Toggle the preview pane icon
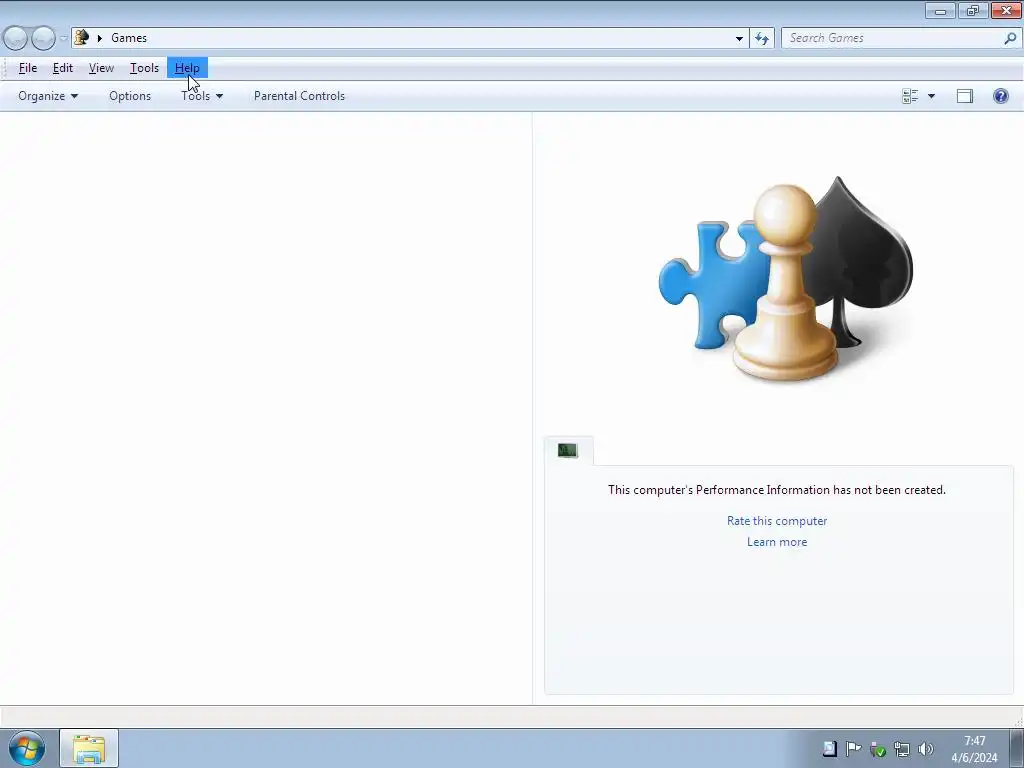This screenshot has width=1024, height=768. pyautogui.click(x=965, y=96)
